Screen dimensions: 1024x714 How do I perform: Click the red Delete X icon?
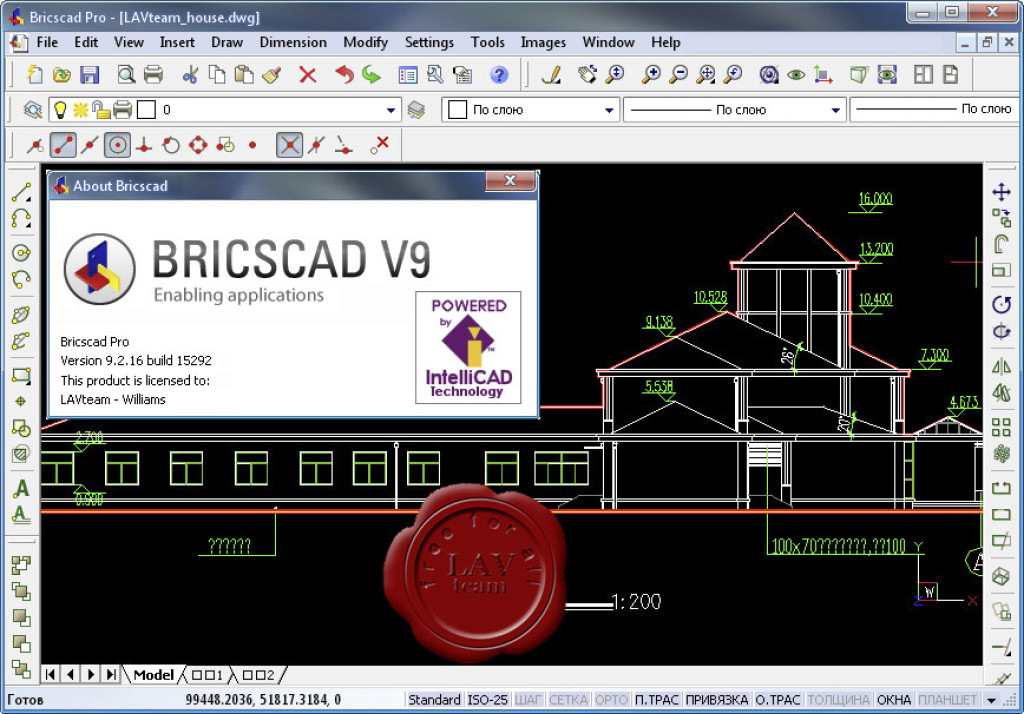307,75
